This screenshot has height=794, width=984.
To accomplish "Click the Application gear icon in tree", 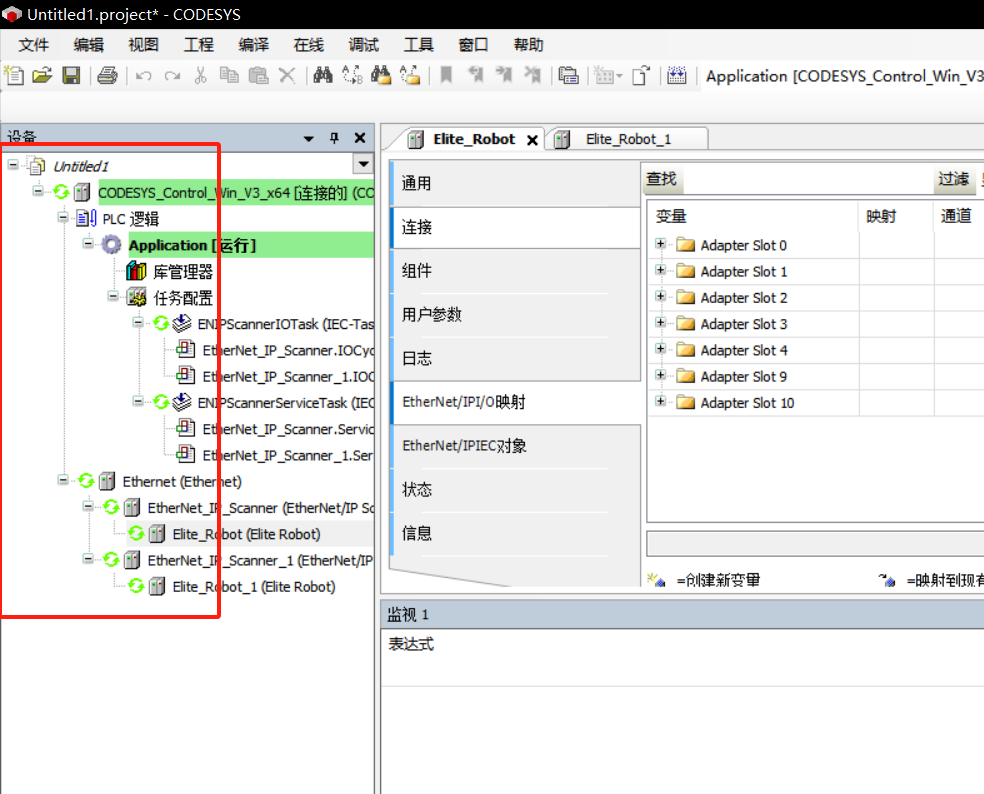I will tap(112, 245).
